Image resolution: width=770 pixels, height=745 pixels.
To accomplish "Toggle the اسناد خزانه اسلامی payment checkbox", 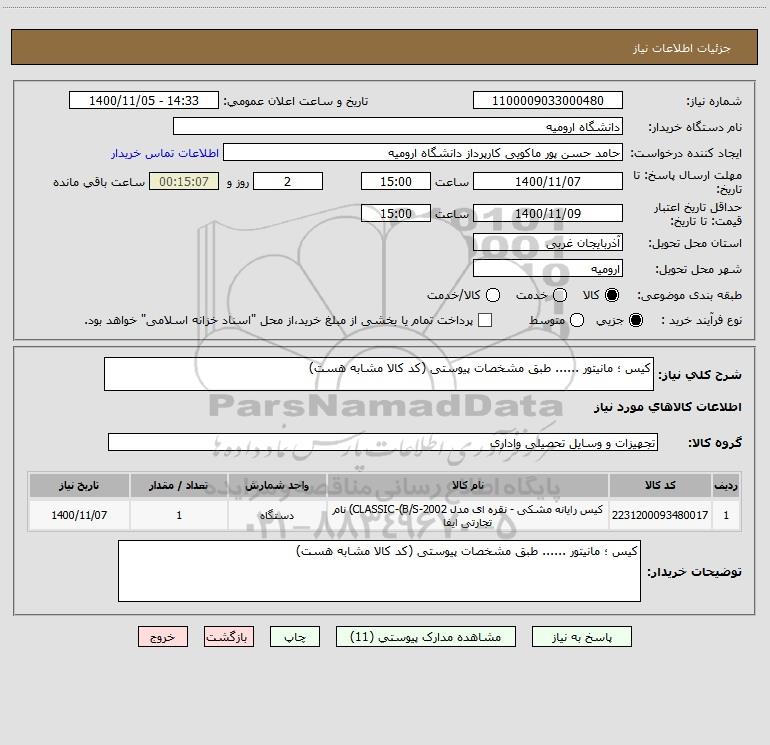I will pos(485,320).
